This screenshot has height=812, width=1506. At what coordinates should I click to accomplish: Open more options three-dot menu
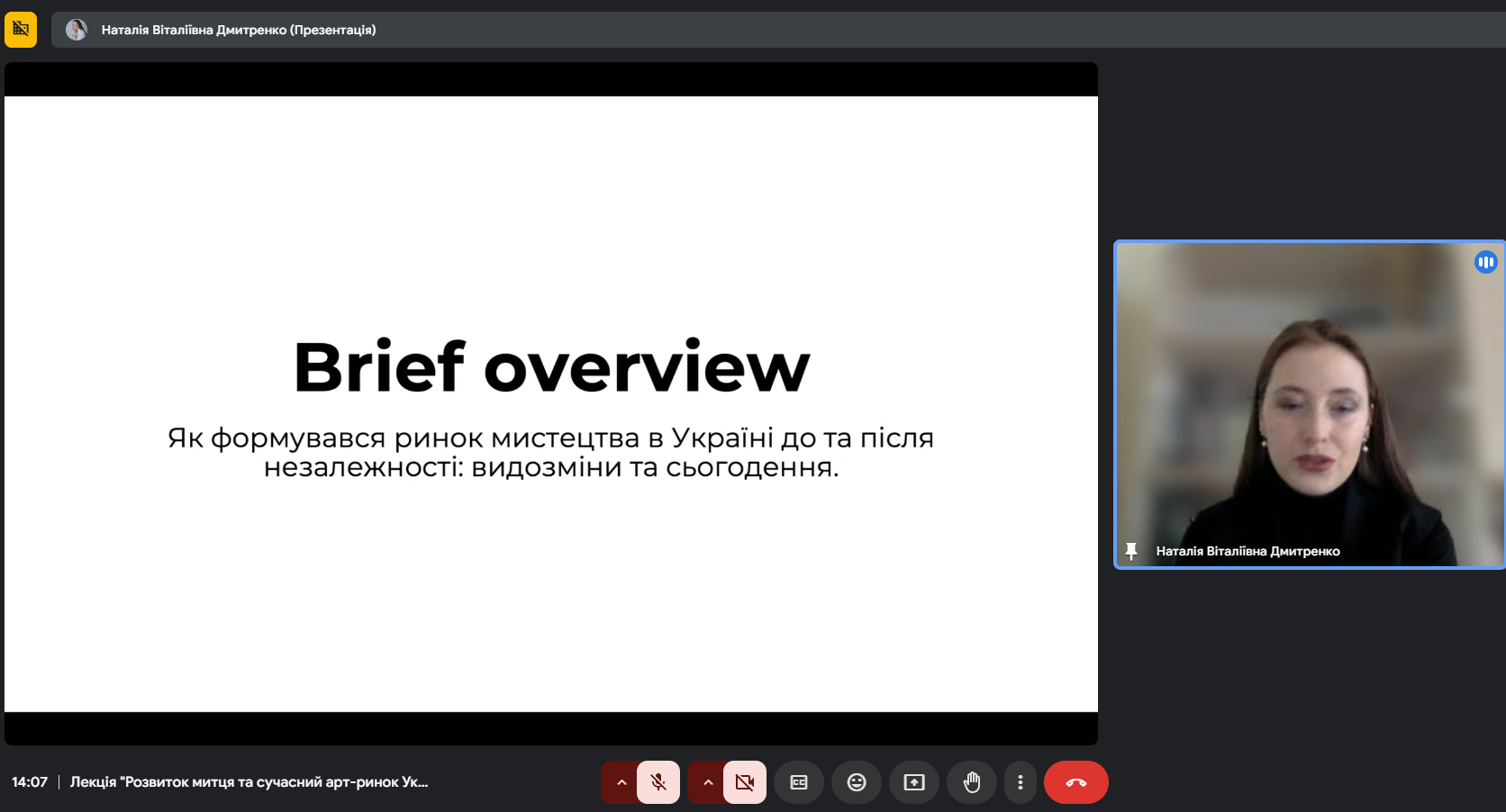coord(1021,782)
